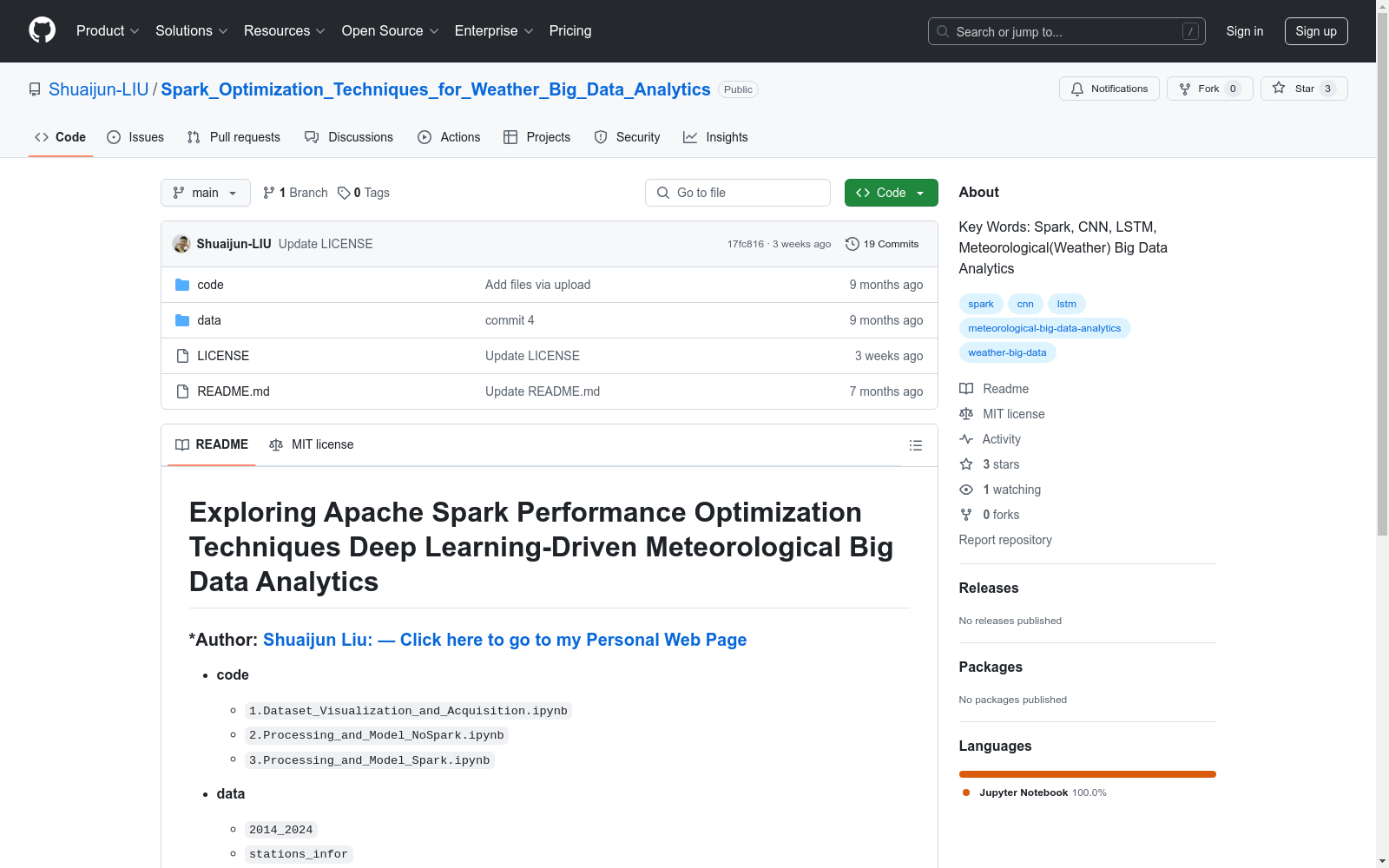Click the spark topic tag
Image resolution: width=1389 pixels, height=868 pixels.
[981, 304]
